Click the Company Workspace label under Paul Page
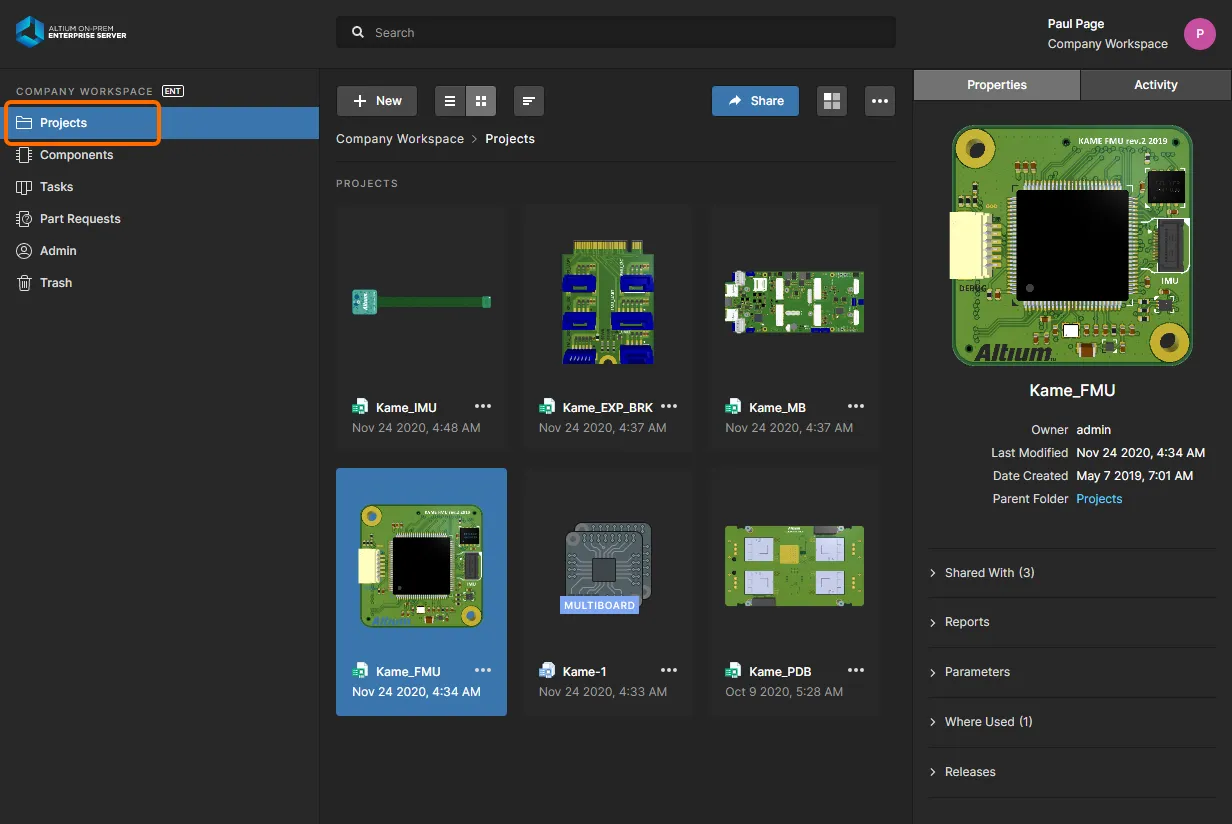Viewport: 1232px width, 824px height. point(1107,44)
